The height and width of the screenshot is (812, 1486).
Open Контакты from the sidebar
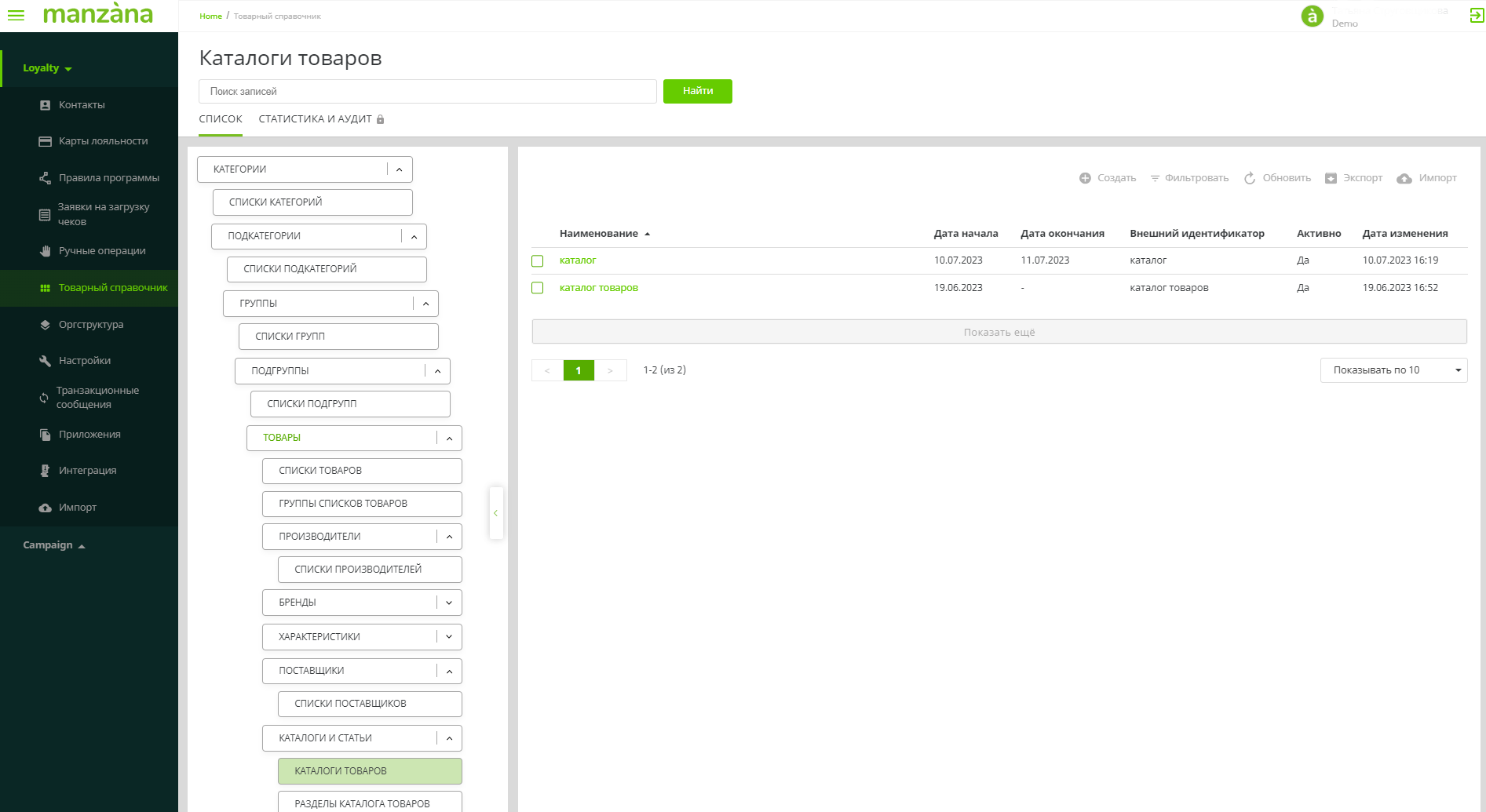coord(82,105)
